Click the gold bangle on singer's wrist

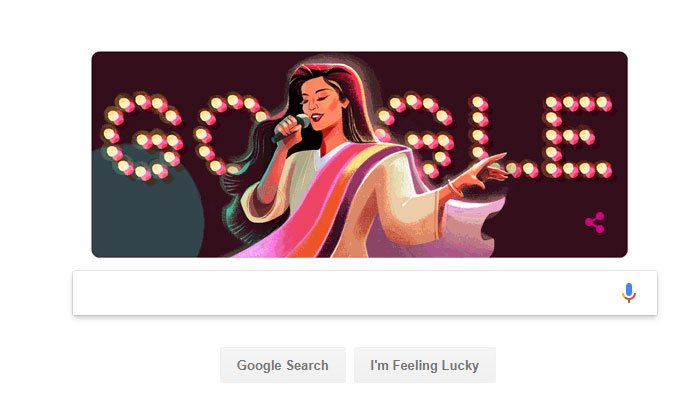(454, 188)
